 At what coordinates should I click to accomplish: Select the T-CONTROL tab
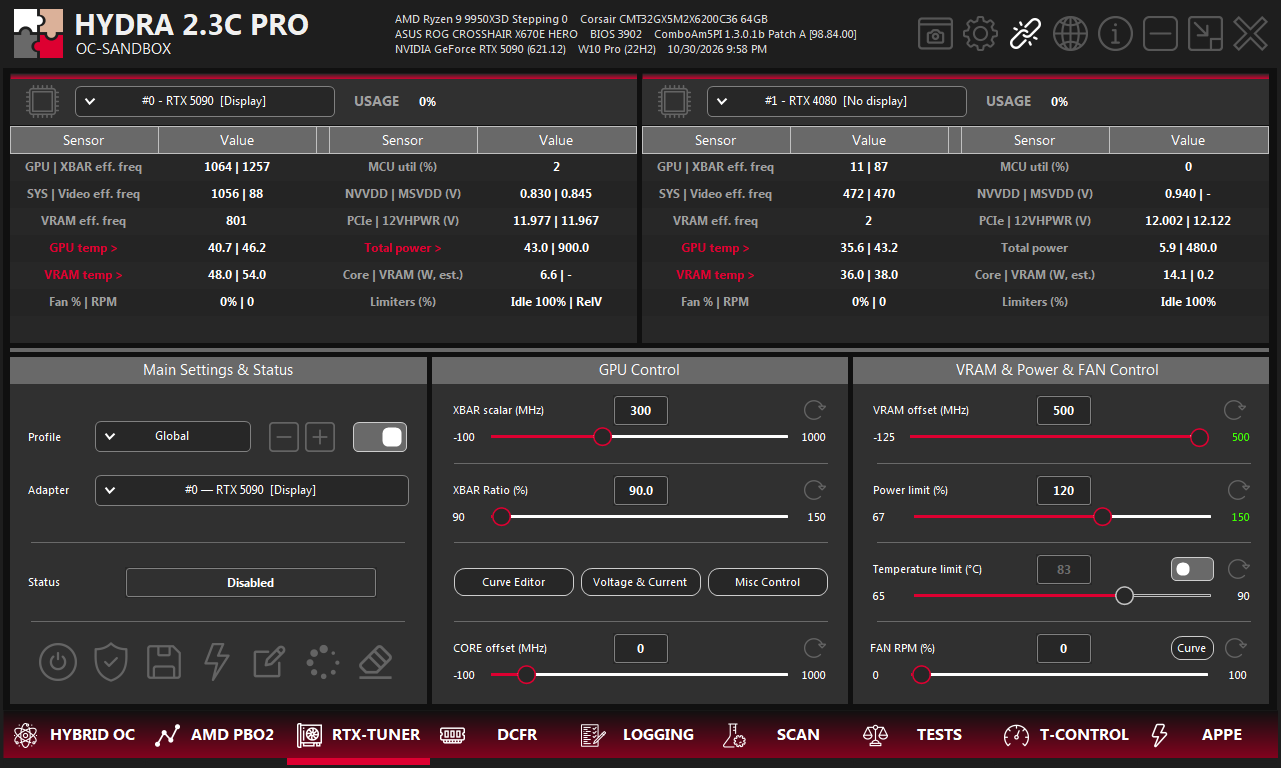[1066, 735]
